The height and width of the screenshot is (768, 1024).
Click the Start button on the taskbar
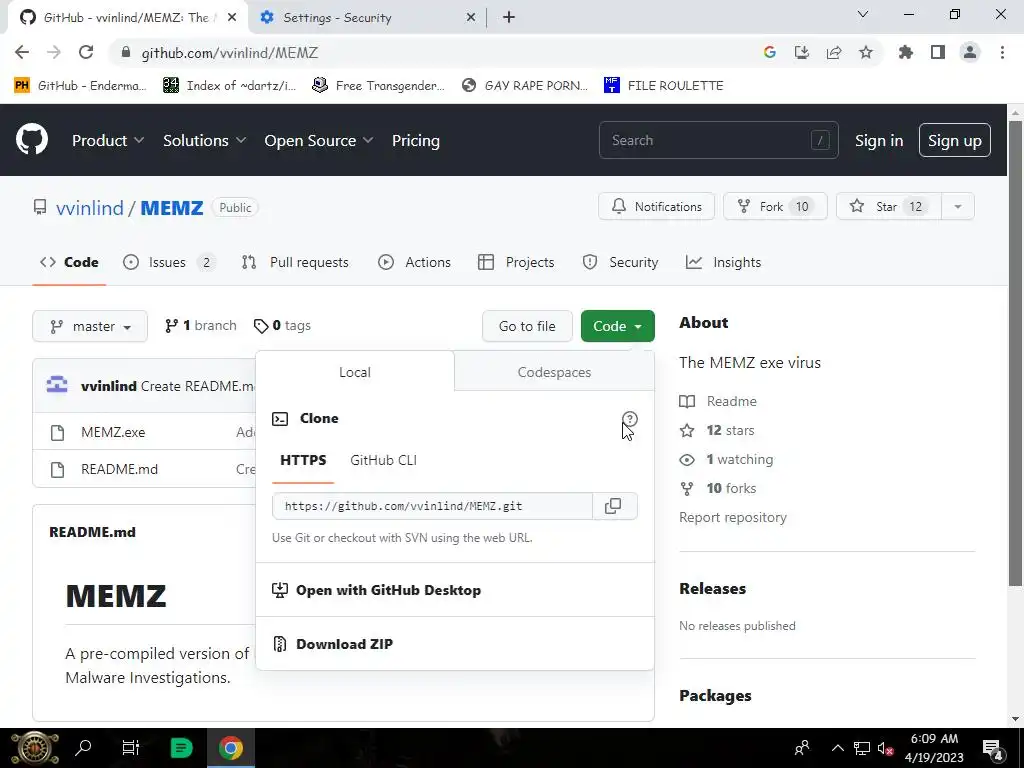tap(35, 748)
